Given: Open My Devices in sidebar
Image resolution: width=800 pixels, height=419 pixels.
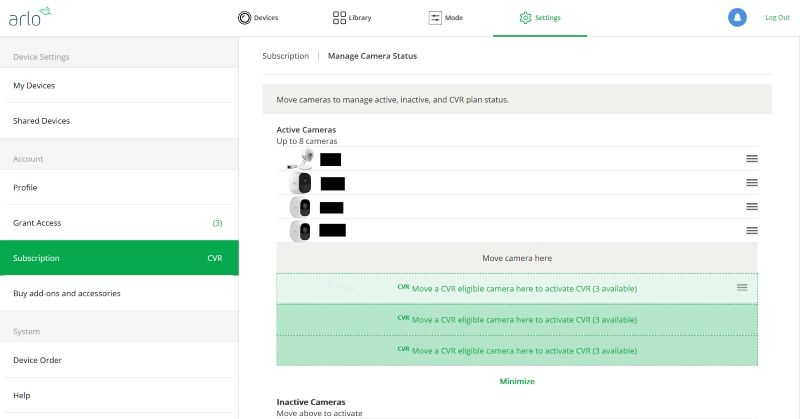Looking at the screenshot, I should click(x=119, y=85).
